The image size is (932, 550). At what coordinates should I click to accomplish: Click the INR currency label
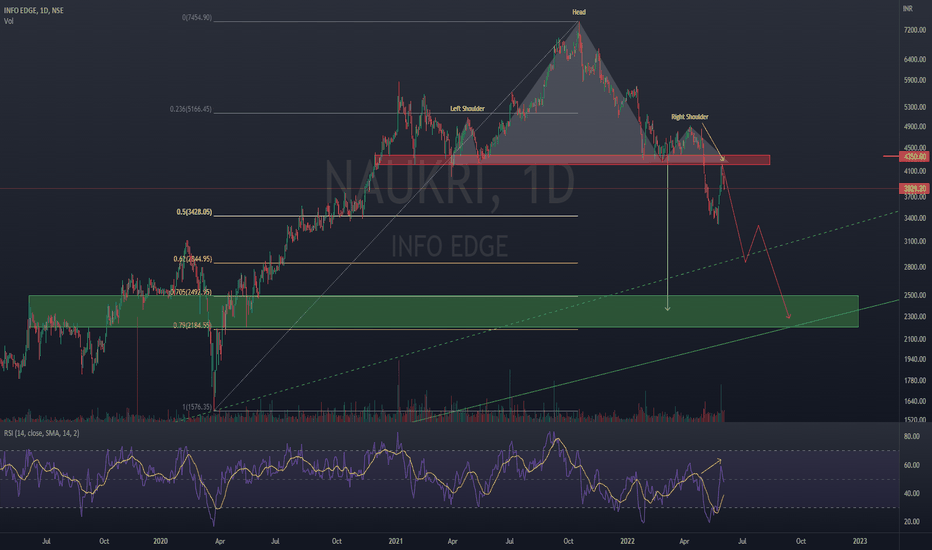pos(908,8)
